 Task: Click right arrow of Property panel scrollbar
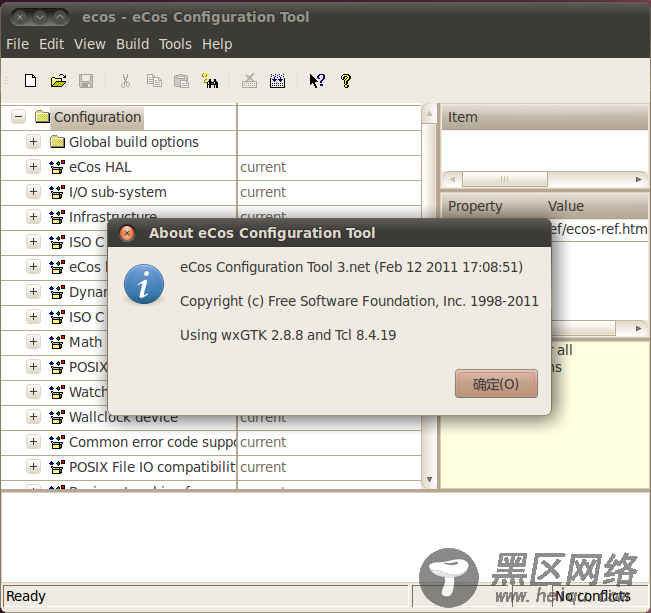point(639,329)
